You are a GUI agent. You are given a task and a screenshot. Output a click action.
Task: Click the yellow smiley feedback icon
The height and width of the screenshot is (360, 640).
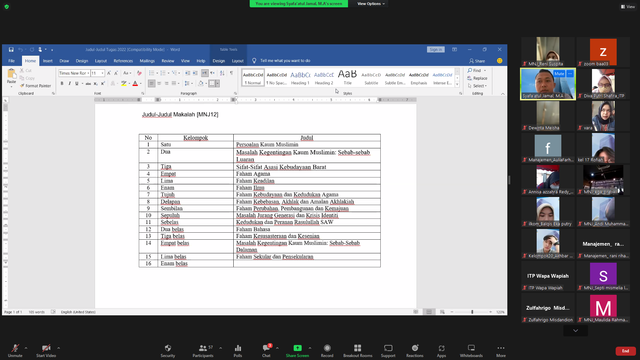click(500, 60)
